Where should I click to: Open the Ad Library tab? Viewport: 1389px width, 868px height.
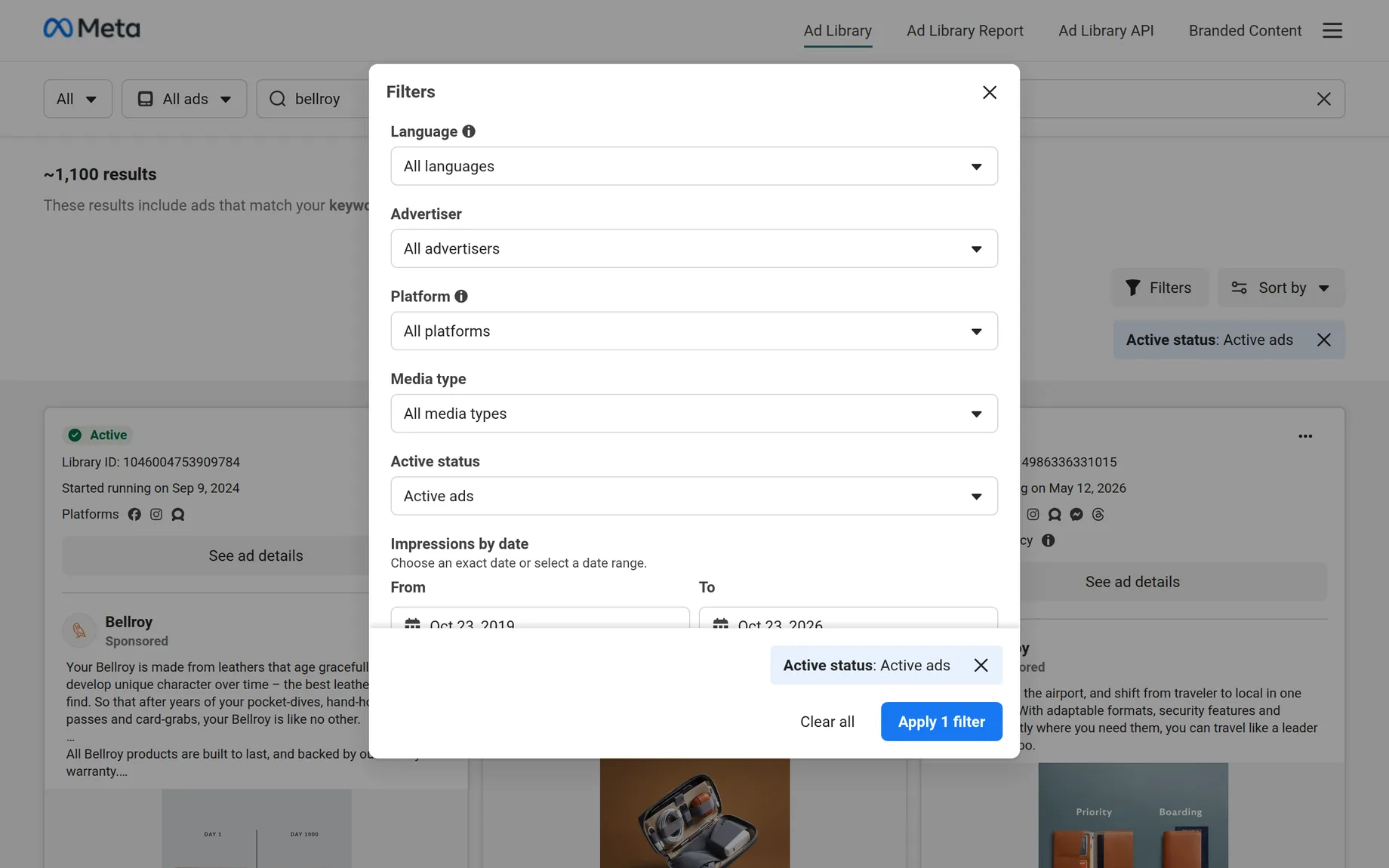point(837,31)
